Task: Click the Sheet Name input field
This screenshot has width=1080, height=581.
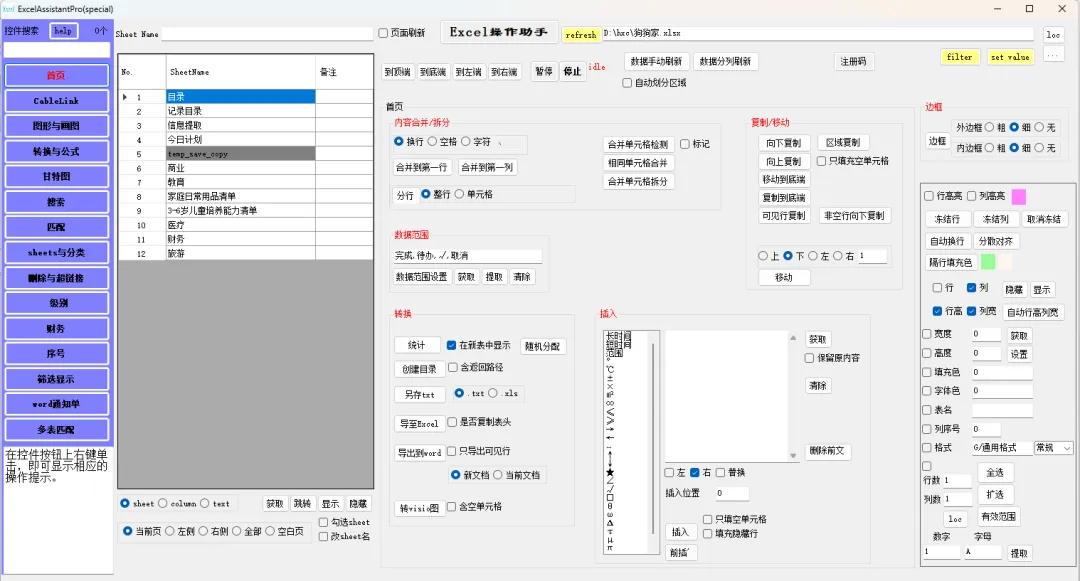Action: 267,34
